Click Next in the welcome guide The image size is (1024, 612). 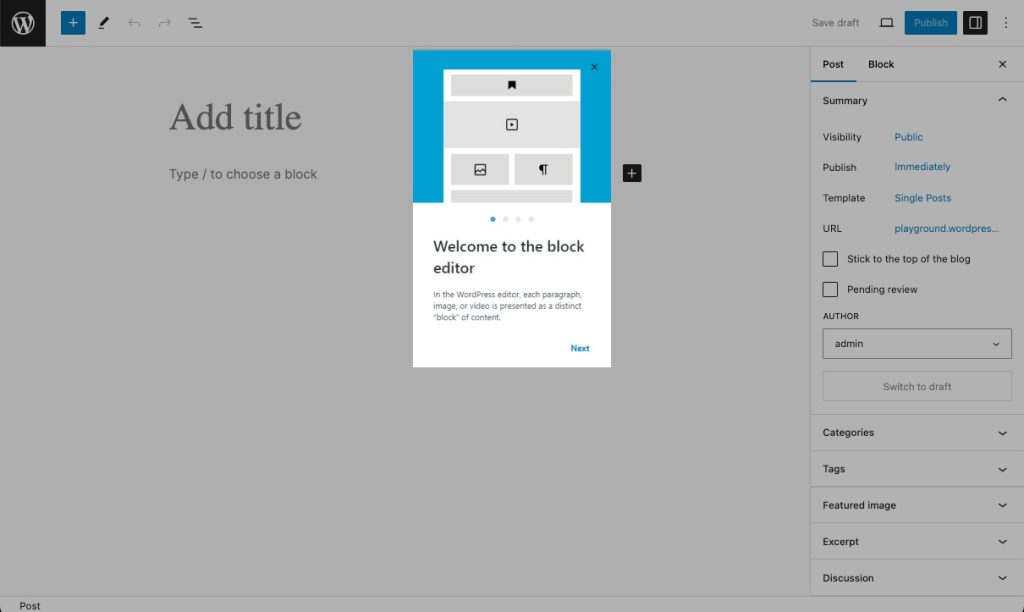(x=580, y=348)
